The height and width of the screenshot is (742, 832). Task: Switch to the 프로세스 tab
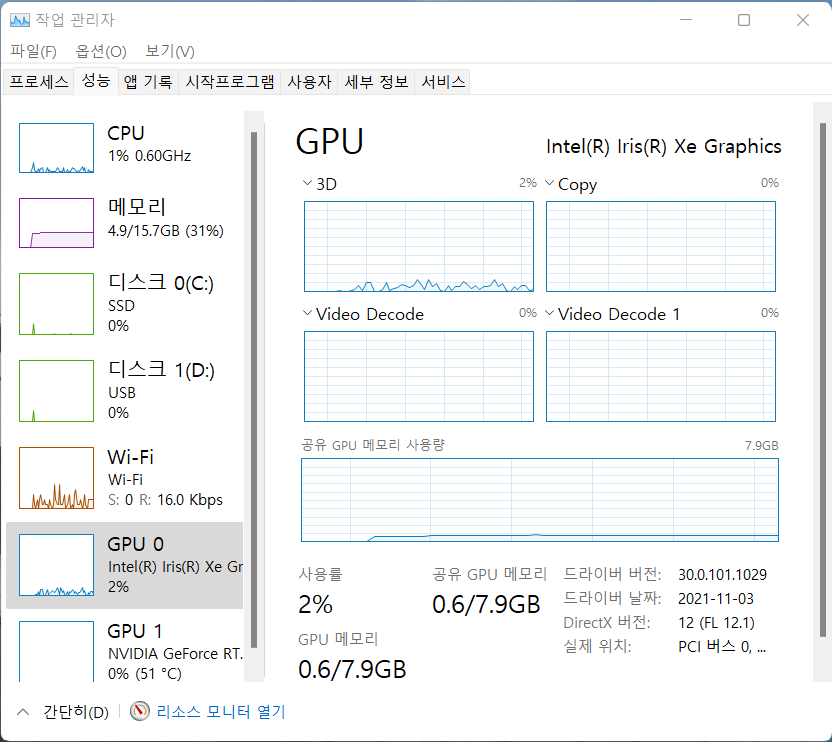pyautogui.click(x=39, y=82)
